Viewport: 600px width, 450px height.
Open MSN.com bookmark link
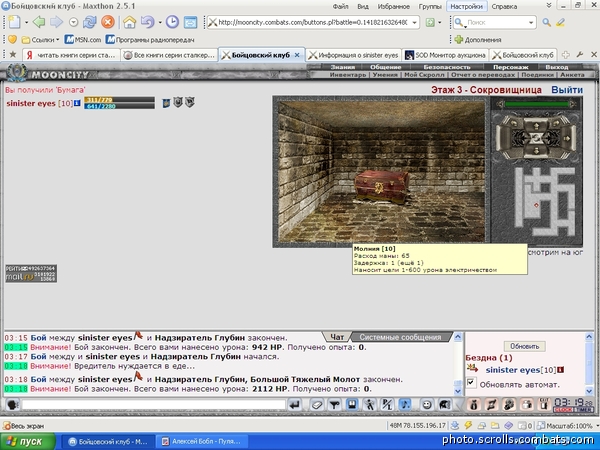[x=83, y=39]
